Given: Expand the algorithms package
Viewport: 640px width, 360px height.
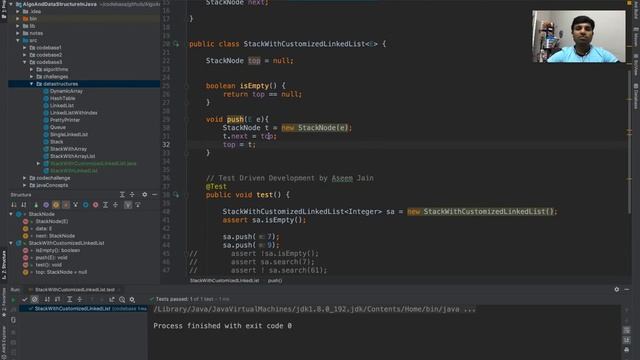Looking at the screenshot, I should tap(31, 69).
